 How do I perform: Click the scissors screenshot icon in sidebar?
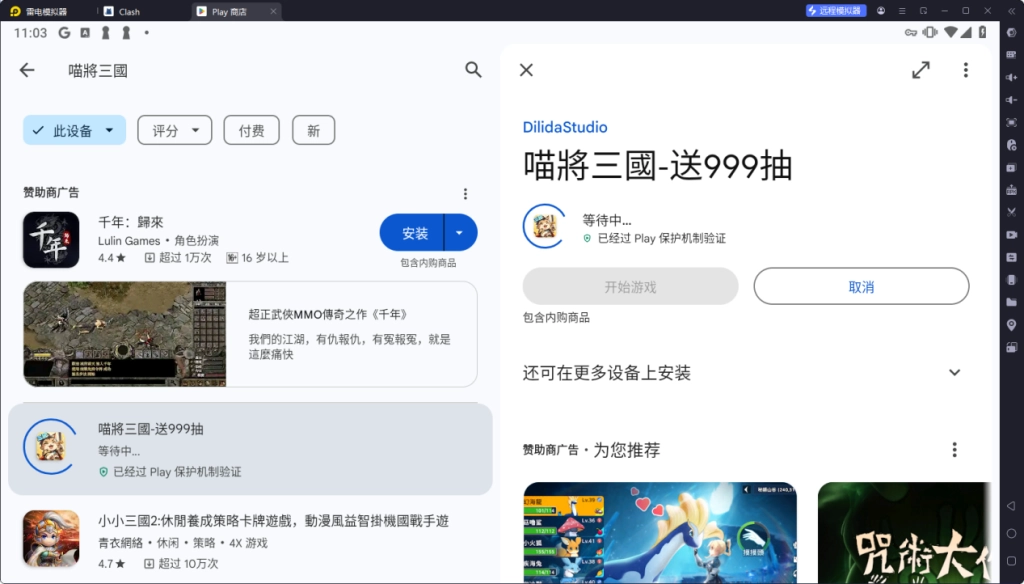(1012, 212)
